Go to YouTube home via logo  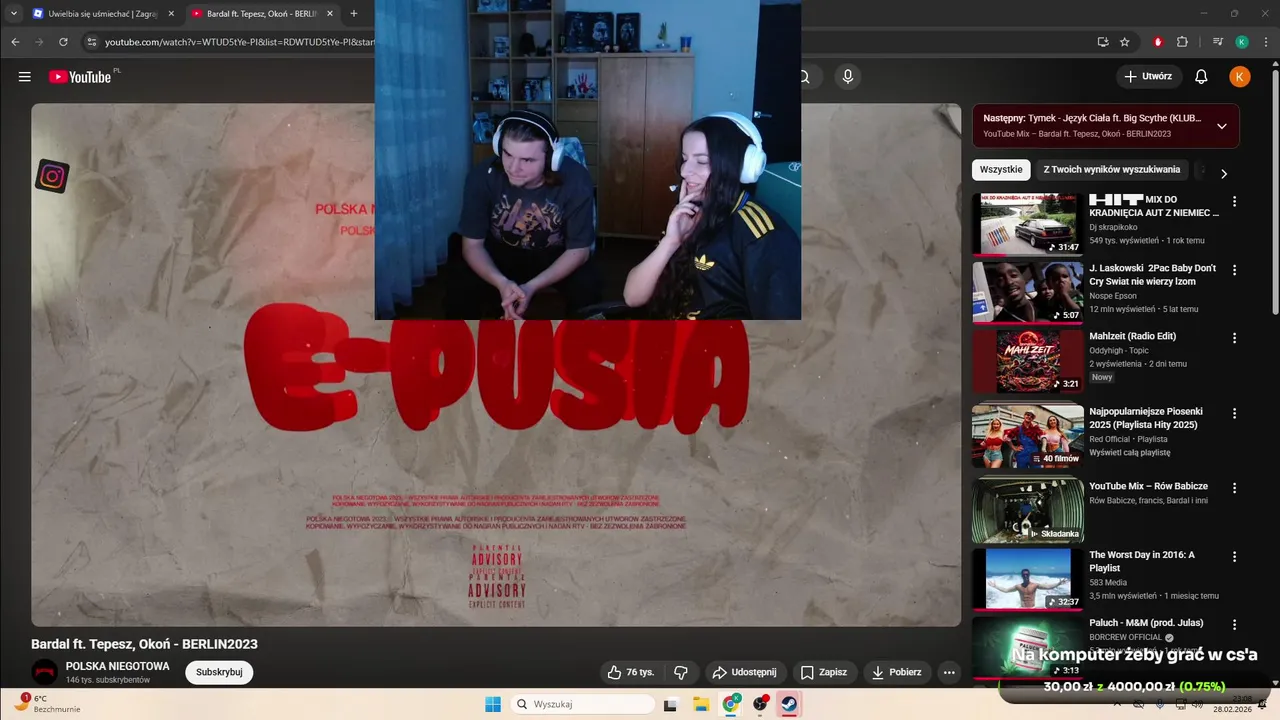click(80, 77)
